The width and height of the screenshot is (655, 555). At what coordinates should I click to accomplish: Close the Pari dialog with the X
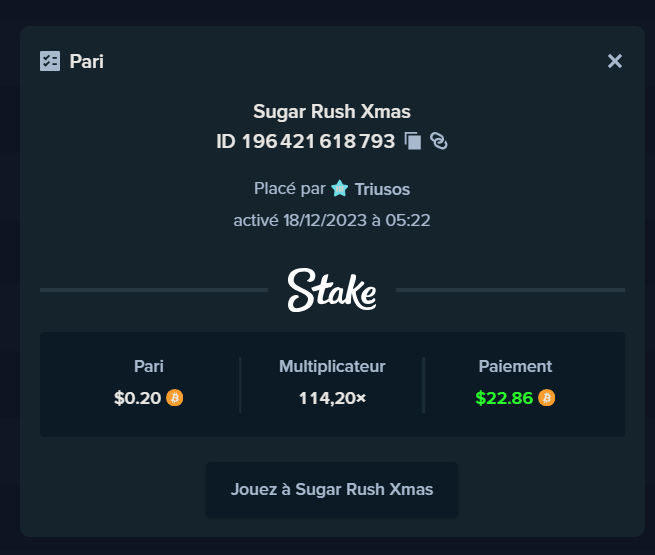point(615,61)
